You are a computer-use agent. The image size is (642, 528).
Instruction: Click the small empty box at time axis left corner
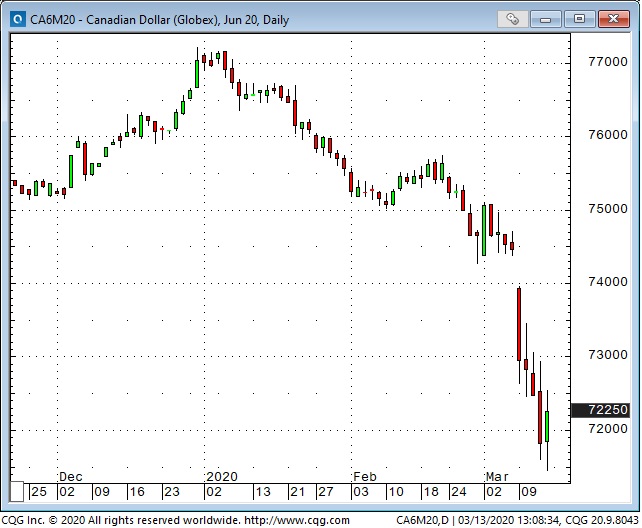17,492
